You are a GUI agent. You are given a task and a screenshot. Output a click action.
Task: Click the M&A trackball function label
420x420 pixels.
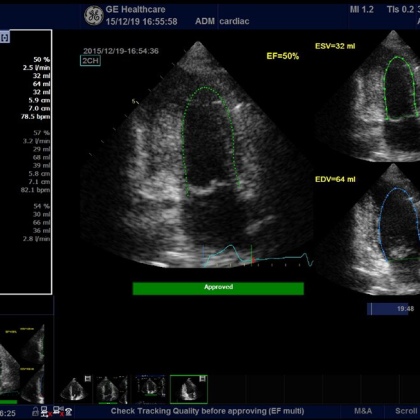tap(362, 411)
